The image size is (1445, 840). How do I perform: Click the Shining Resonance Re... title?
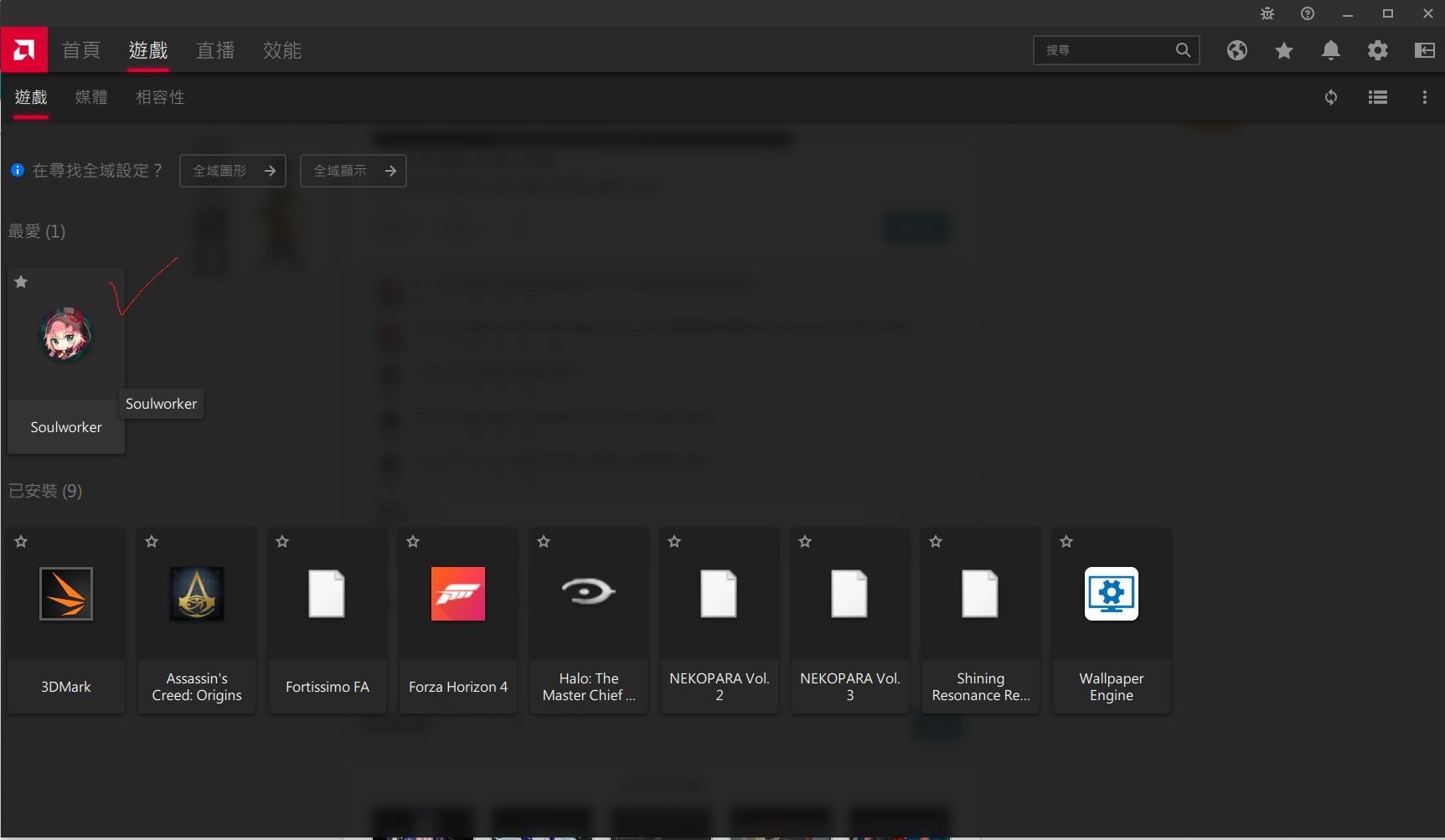981,687
